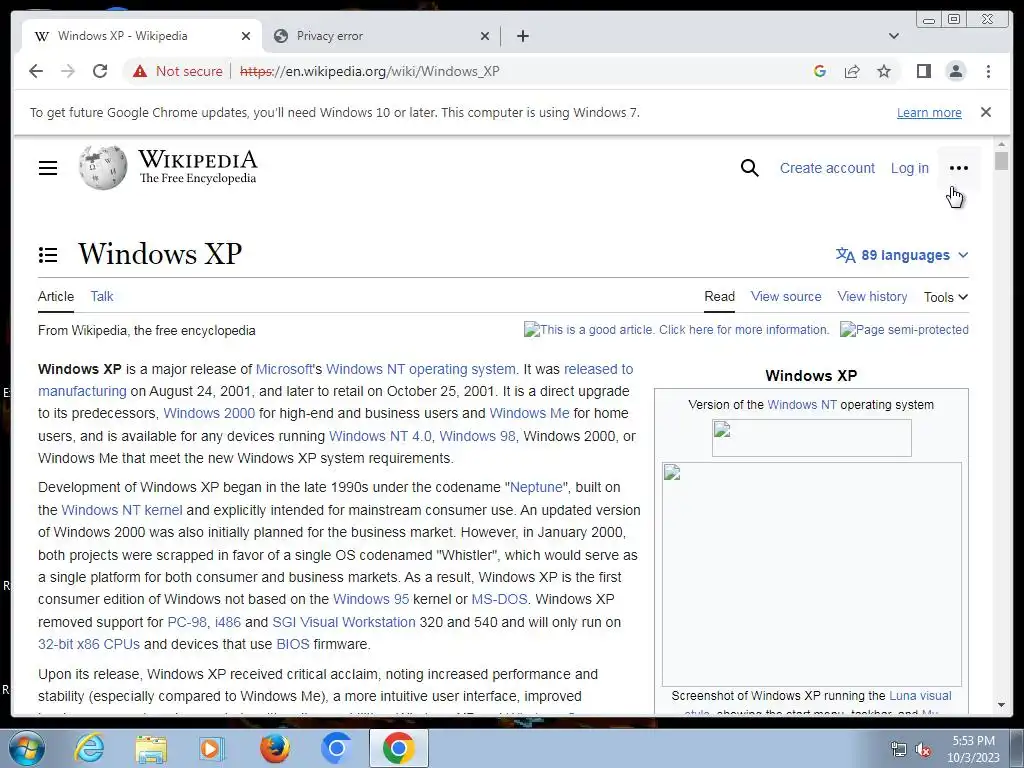Open Chromium icon on taskbar

[336, 748]
